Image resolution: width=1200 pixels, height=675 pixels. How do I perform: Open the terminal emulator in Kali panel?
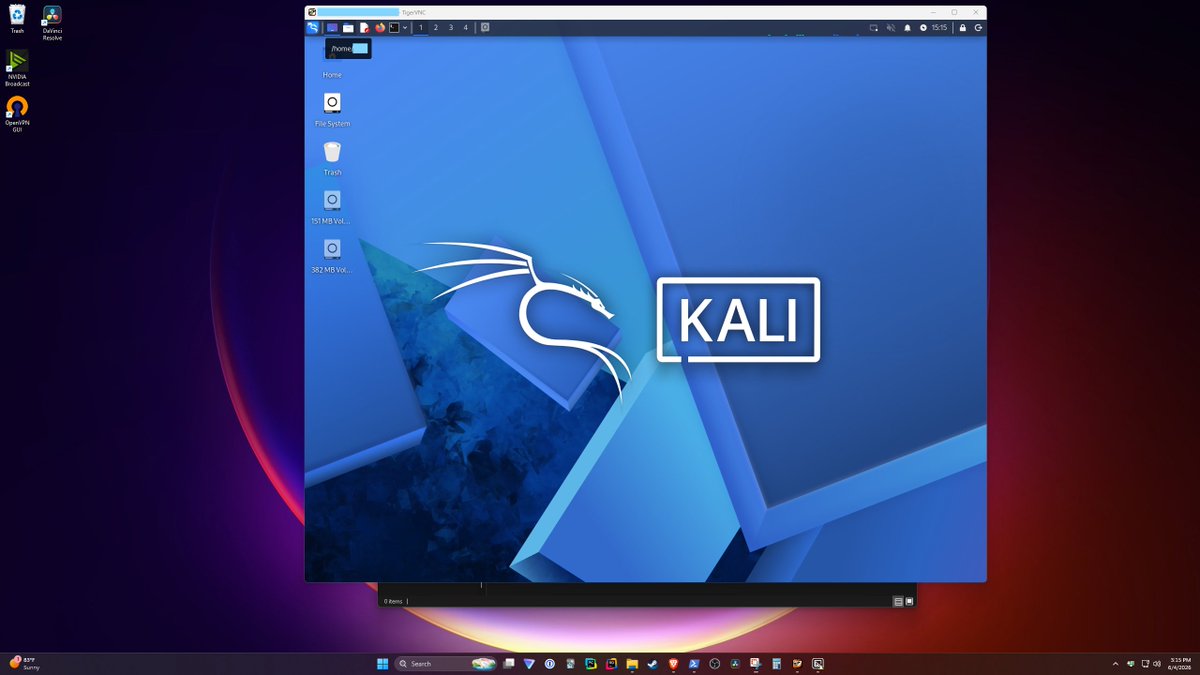[394, 28]
